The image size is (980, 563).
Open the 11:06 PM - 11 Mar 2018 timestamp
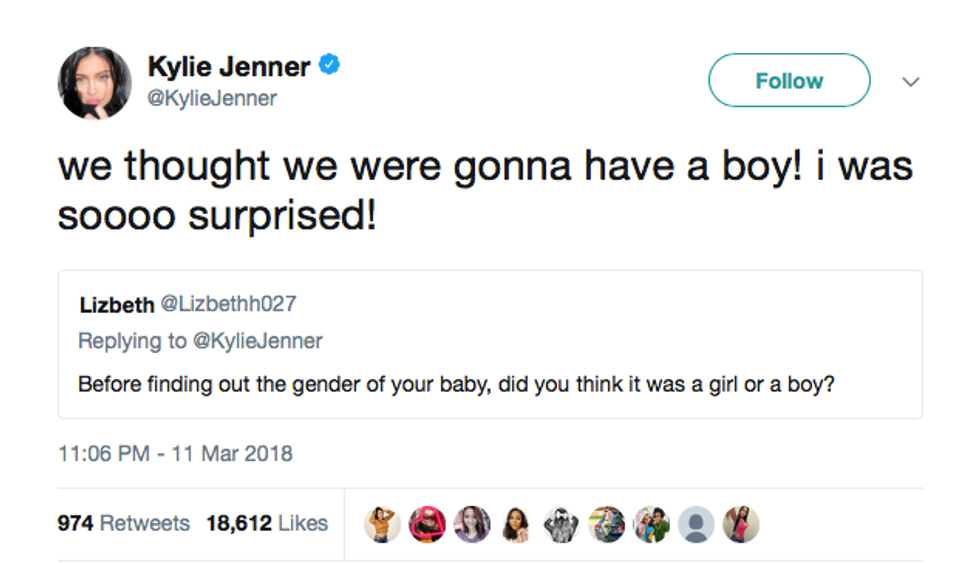[175, 453]
